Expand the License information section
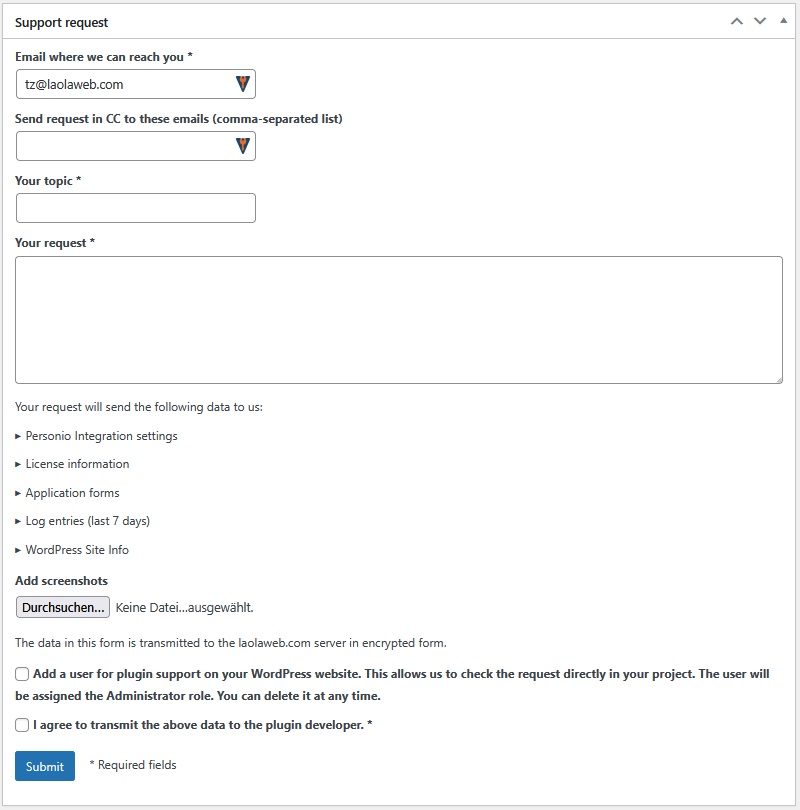 (77, 464)
